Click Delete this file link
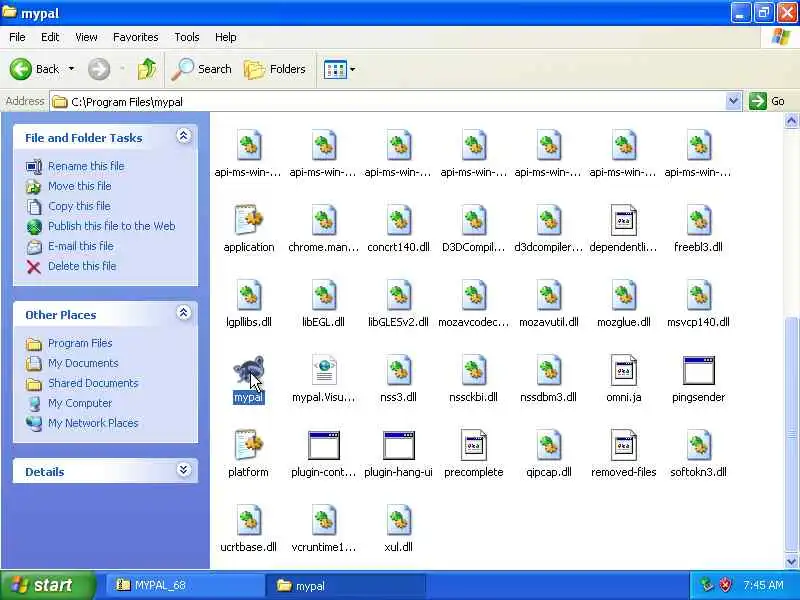Image resolution: width=800 pixels, height=600 pixels. [82, 266]
